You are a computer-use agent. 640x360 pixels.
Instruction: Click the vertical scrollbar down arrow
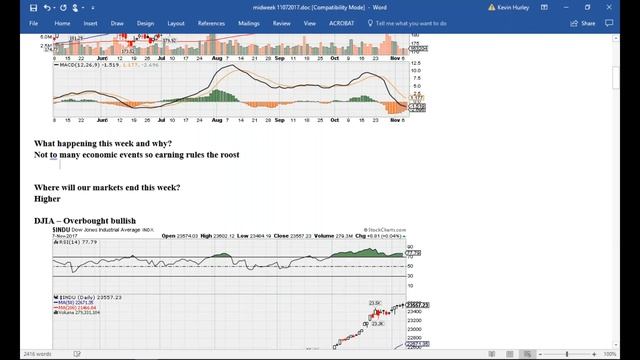tap(616, 345)
